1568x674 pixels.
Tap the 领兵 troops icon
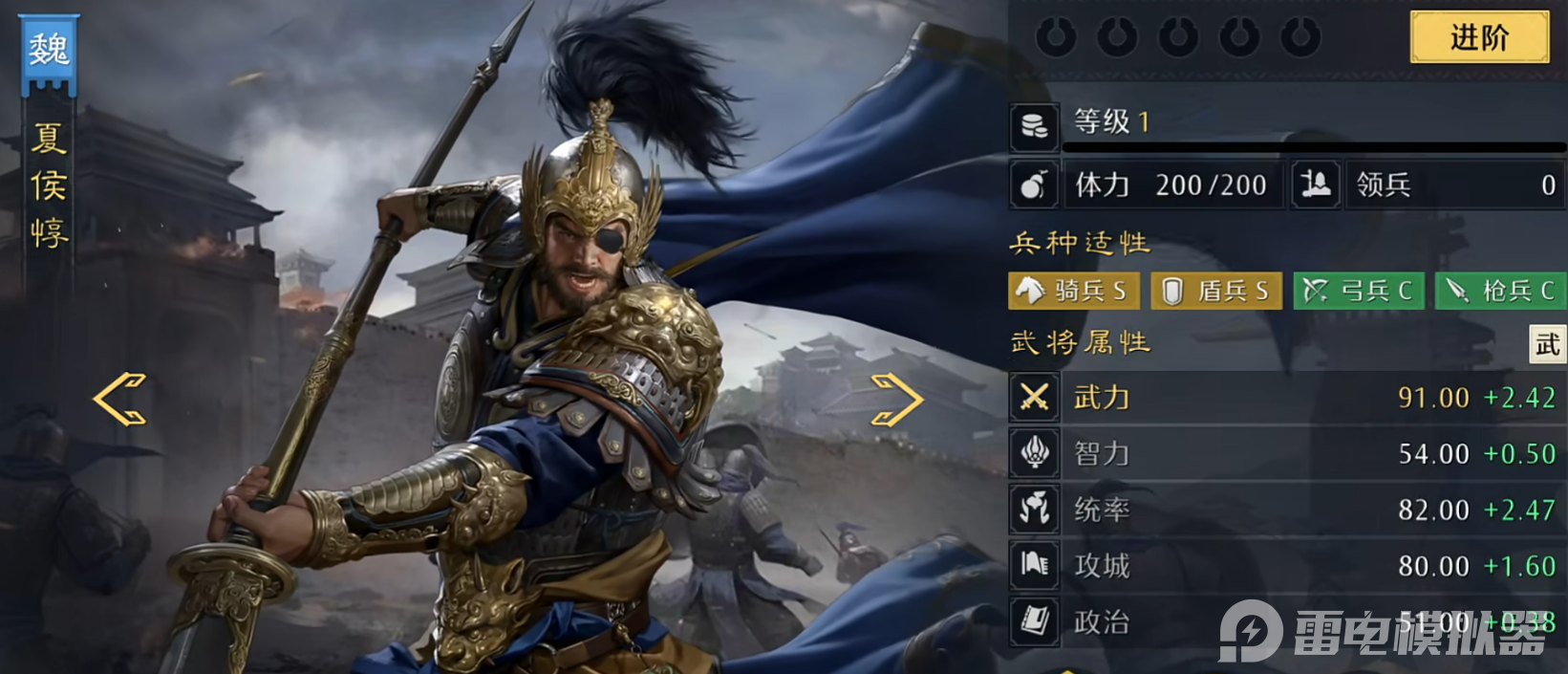click(1316, 185)
